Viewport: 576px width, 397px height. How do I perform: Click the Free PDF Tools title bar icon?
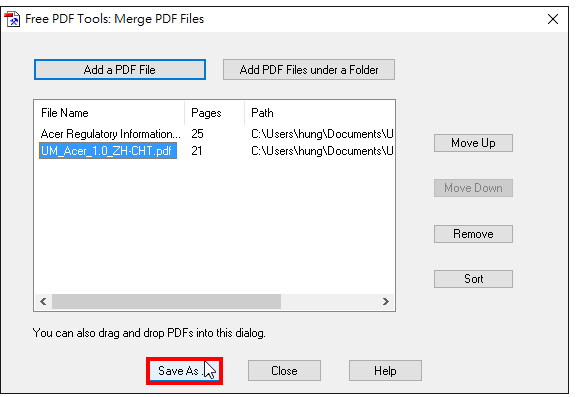point(12,19)
